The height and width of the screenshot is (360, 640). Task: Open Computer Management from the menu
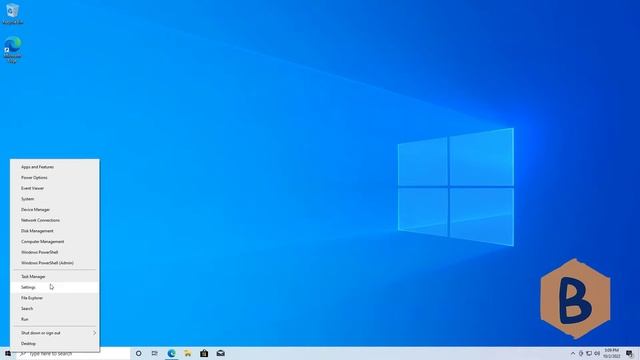pos(55,241)
